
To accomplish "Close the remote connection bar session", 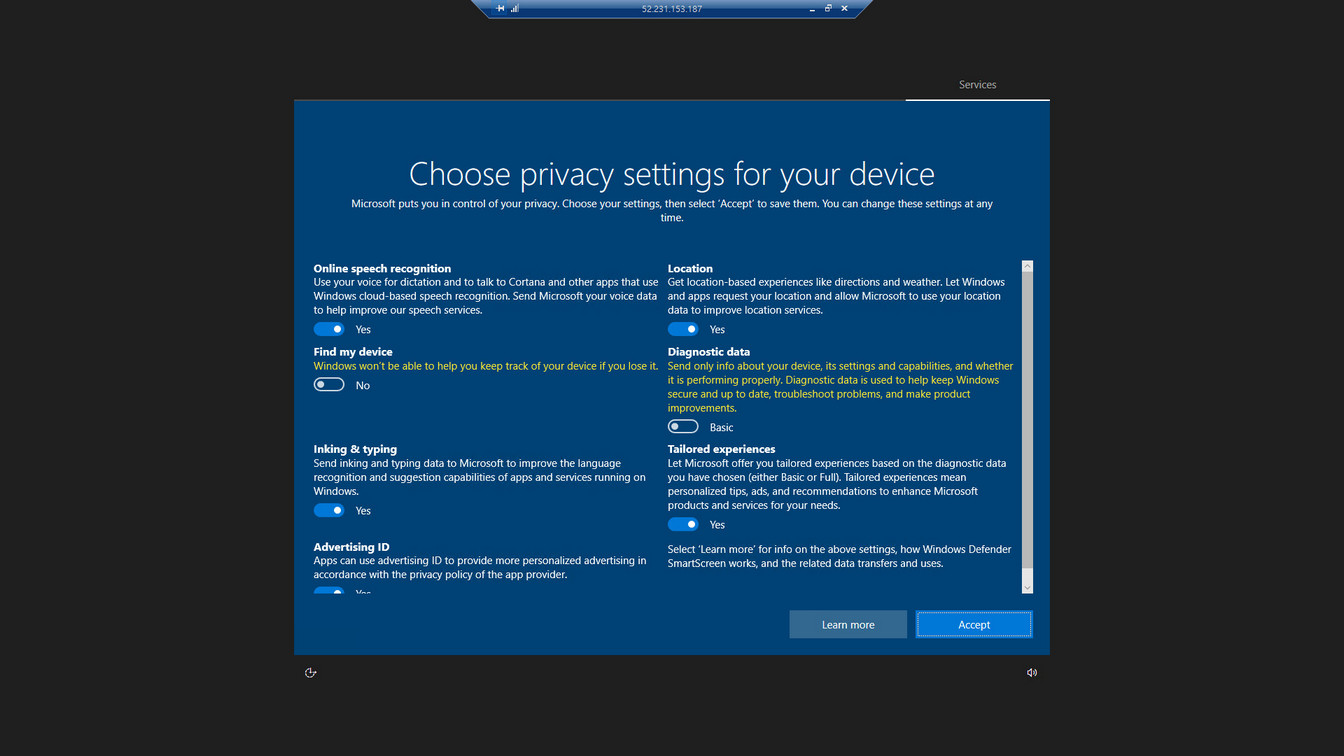I will [844, 8].
